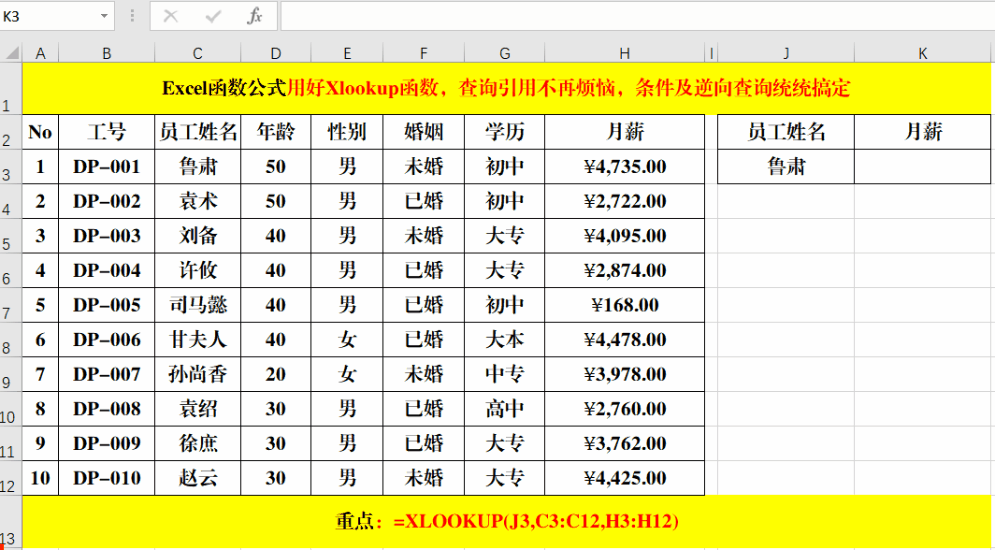Click the name cell 袁绍
995x550 pixels.
[x=198, y=409]
